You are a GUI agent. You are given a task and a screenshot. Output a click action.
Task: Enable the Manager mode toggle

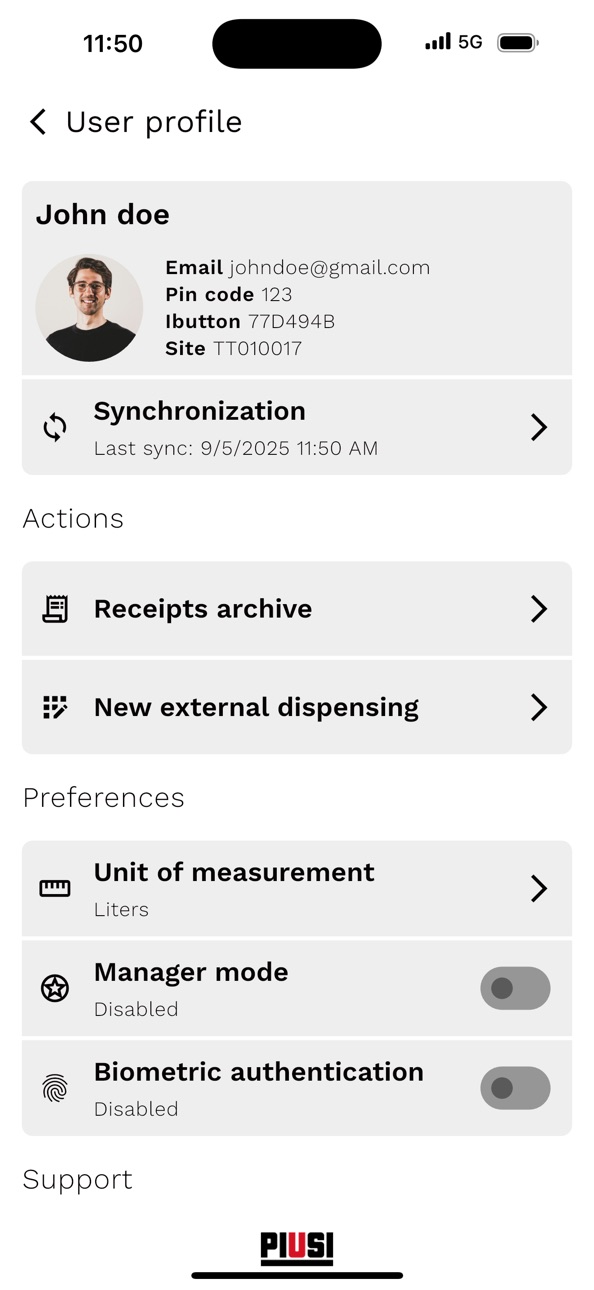[515, 988]
